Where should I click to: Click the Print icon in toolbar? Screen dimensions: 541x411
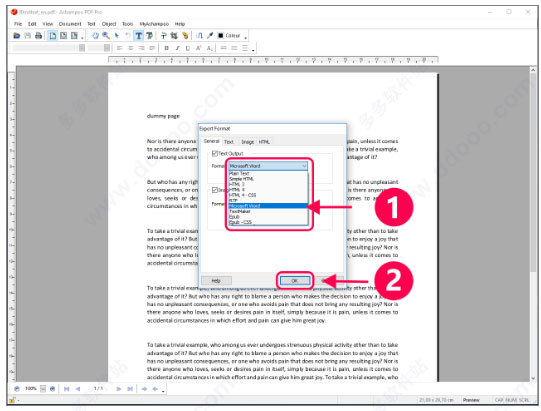[x=38, y=36]
